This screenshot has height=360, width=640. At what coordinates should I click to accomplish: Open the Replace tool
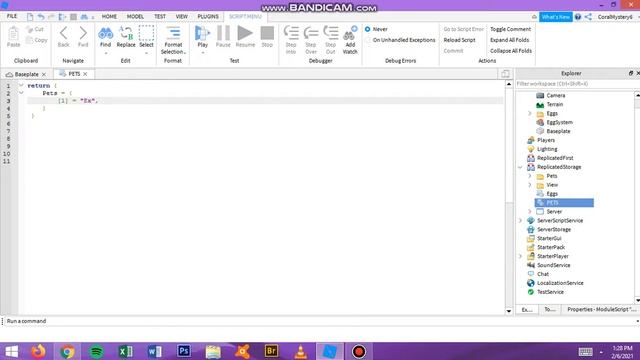click(126, 33)
